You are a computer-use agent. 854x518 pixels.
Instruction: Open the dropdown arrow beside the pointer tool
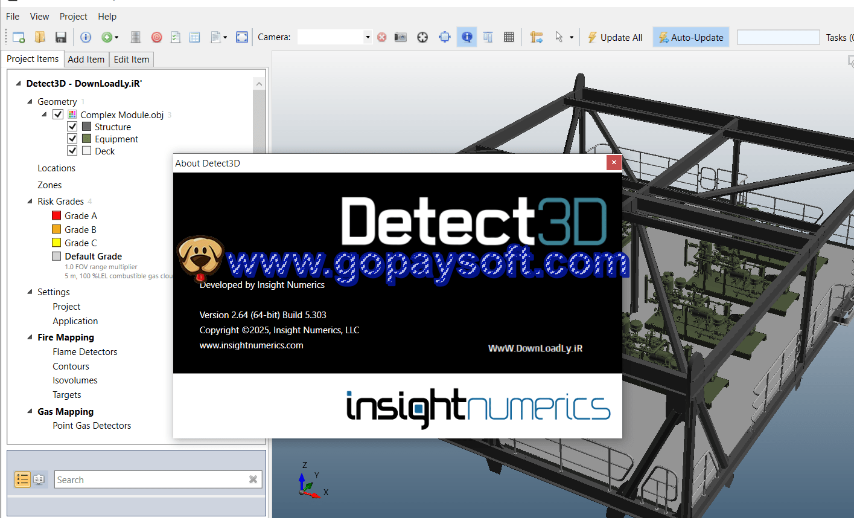coord(571,38)
